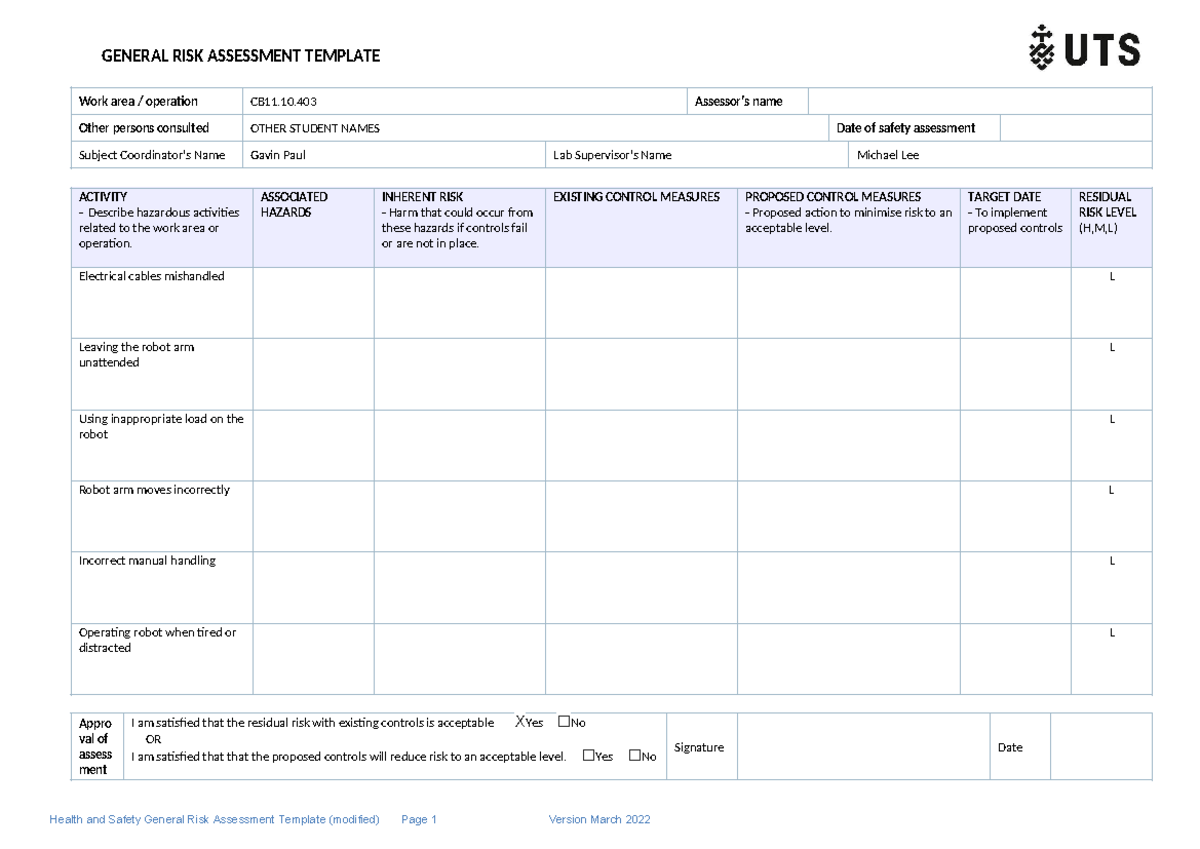The width and height of the screenshot is (1200, 849).
Task: Click the CB11.10.403 work area cell
Action: 460,100
